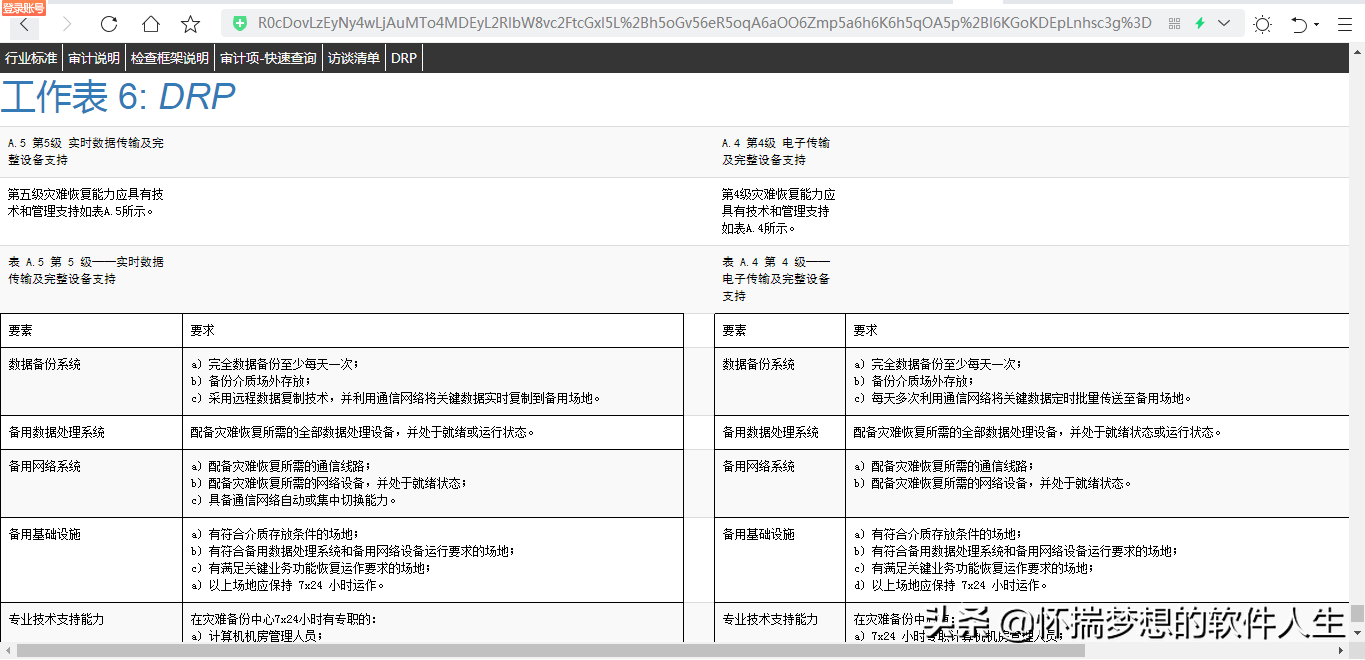
Task: Open the browser hamburger menu
Action: tap(1345, 24)
